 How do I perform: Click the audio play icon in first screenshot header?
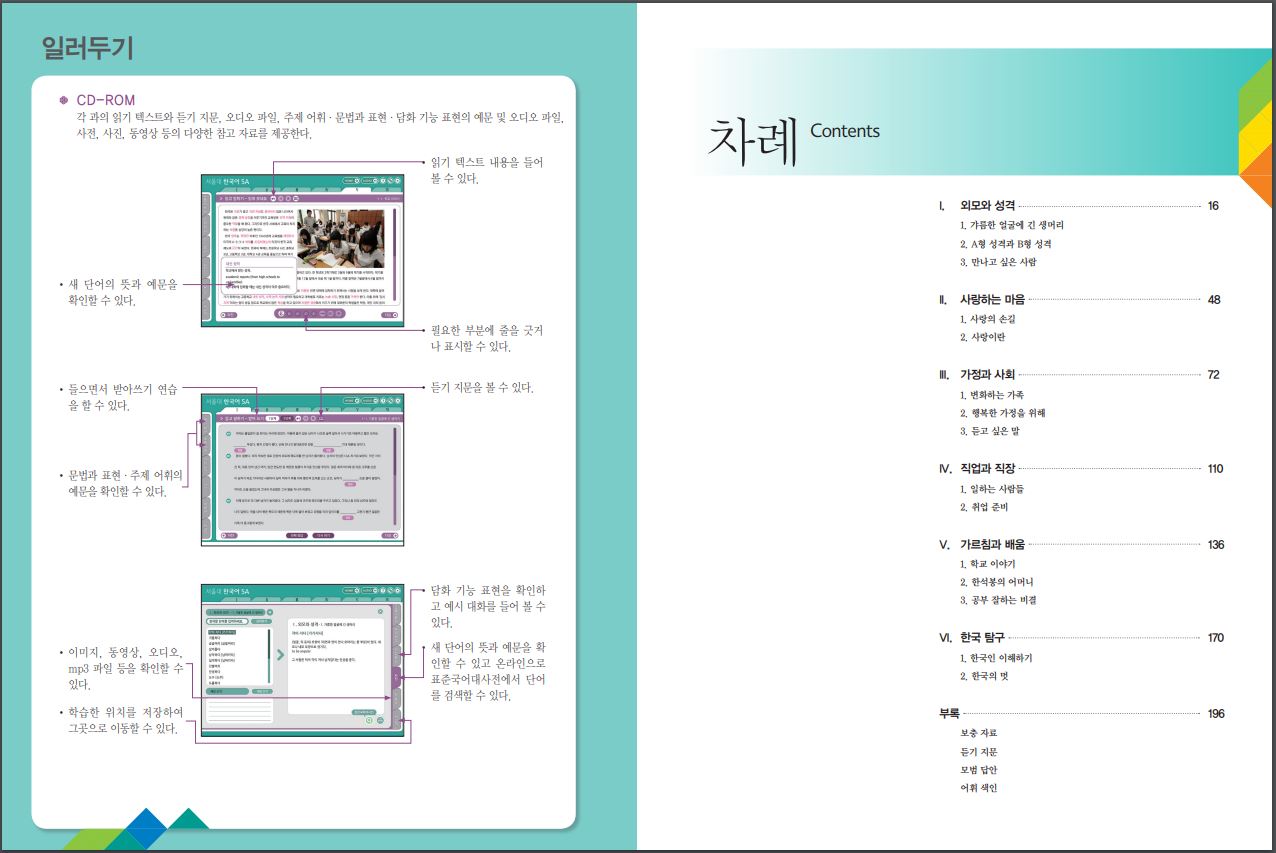click(x=271, y=198)
